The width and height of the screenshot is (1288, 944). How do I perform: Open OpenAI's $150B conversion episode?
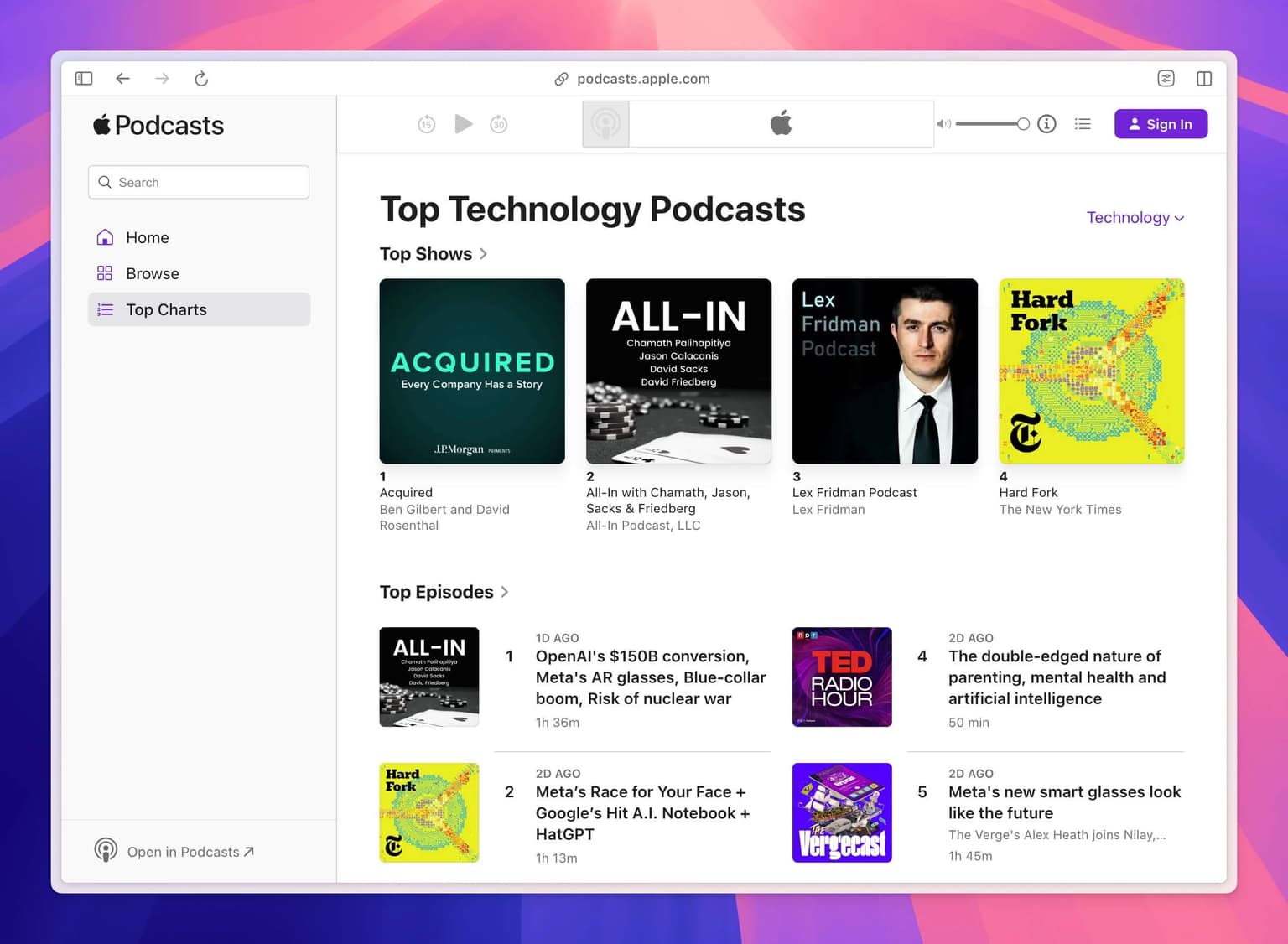pyautogui.click(x=651, y=677)
